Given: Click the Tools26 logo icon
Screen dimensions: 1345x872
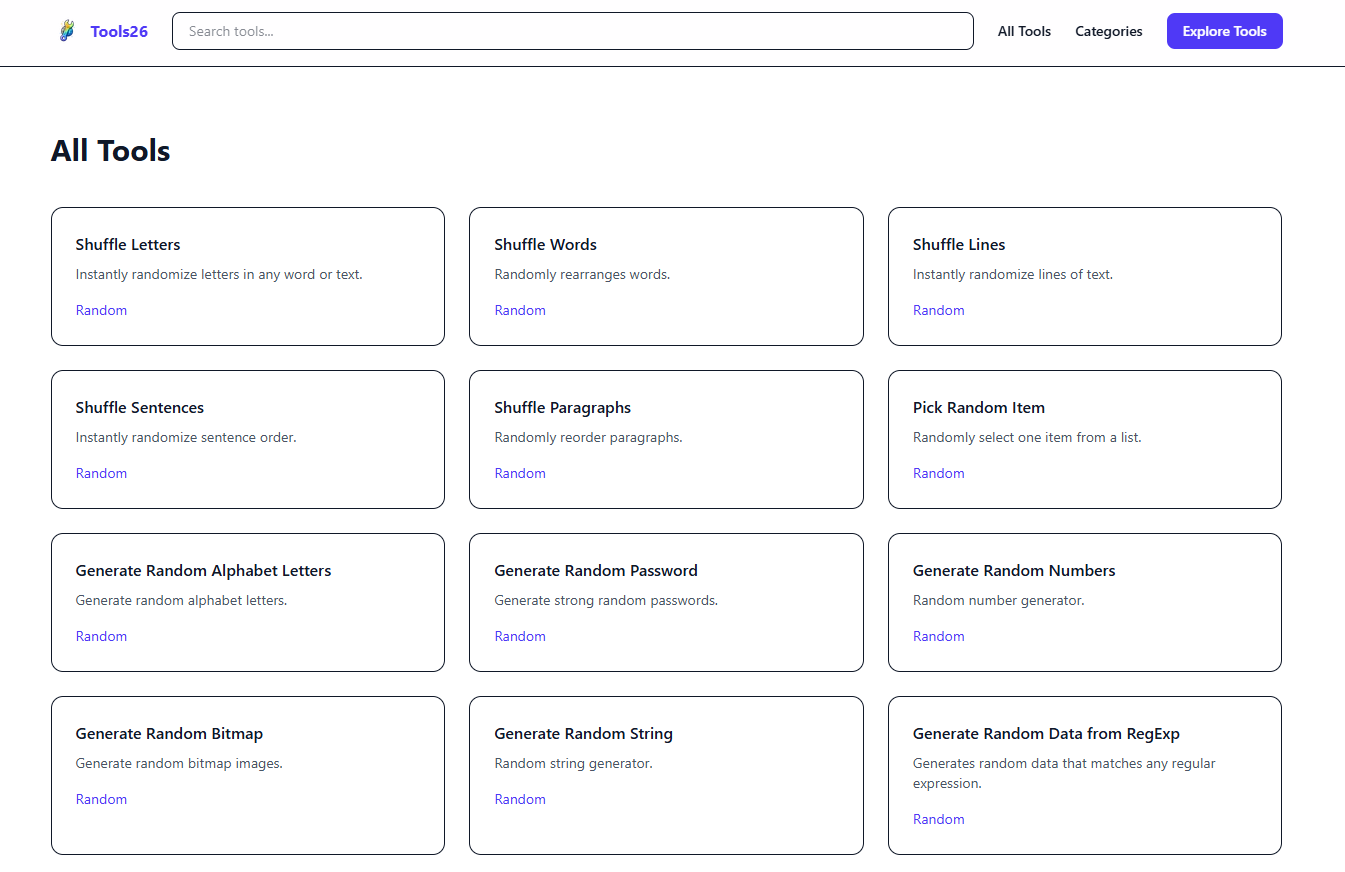Looking at the screenshot, I should [x=66, y=31].
